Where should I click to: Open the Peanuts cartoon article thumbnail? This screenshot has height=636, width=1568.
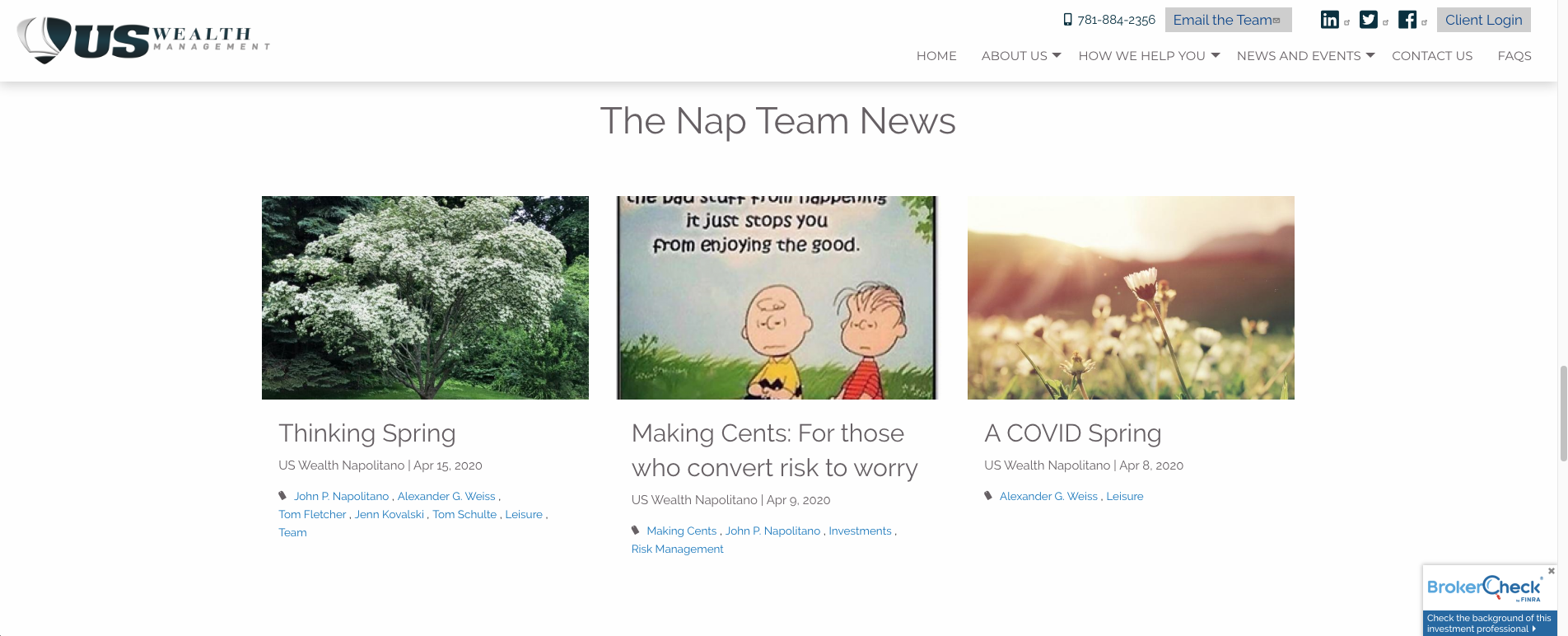click(x=777, y=297)
